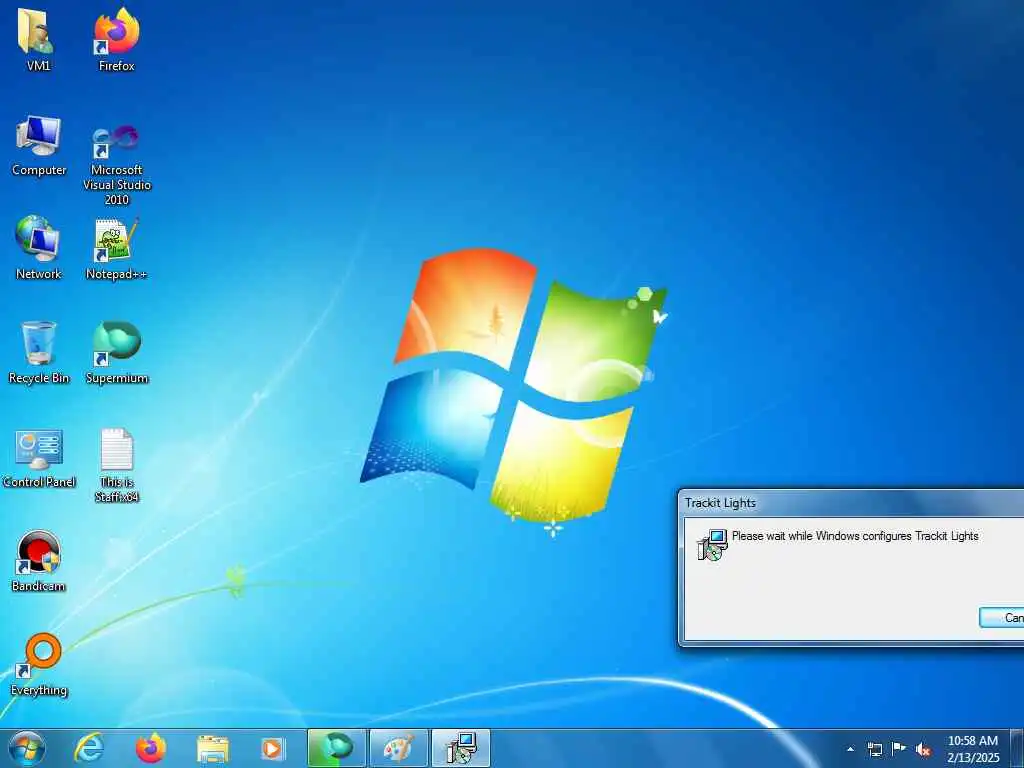Click the Trackit Lights dialog title bar
1024x768 pixels.
(x=852, y=503)
